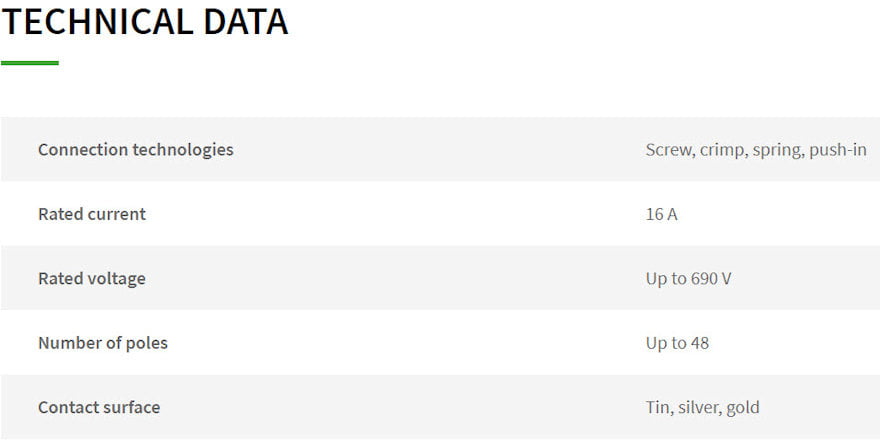Image resolution: width=880 pixels, height=440 pixels.
Task: Select the word silver in contact surface
Action: [x=699, y=408]
